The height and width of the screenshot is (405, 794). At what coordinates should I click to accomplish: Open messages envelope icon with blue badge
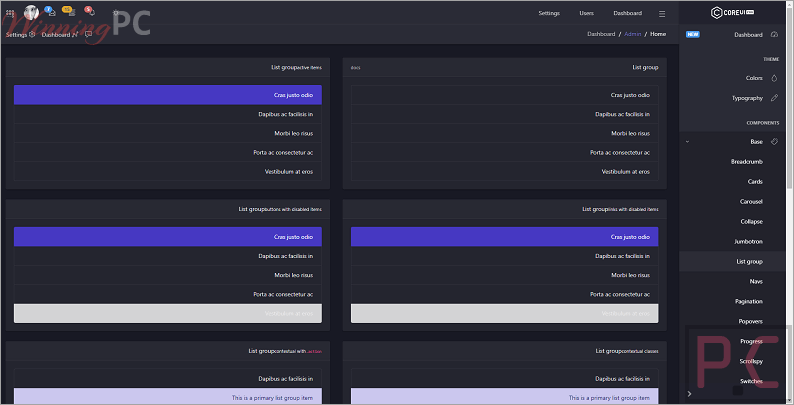coord(51,12)
